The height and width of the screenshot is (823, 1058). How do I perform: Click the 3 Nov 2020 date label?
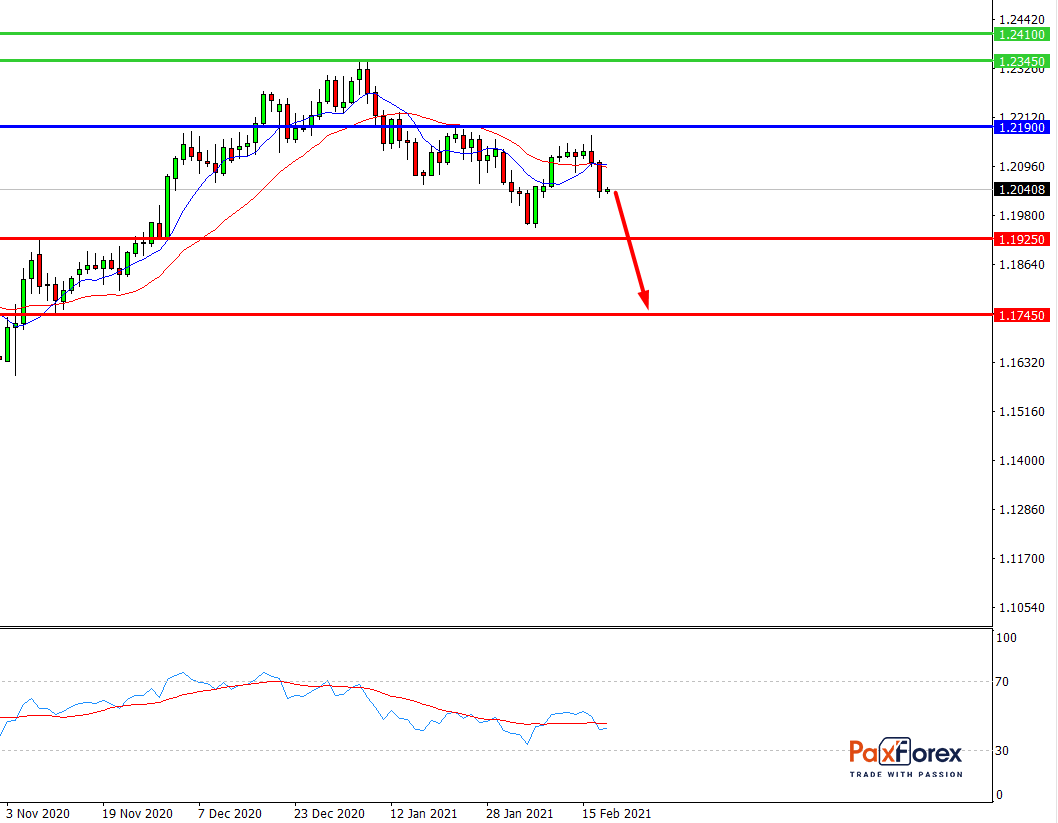(38, 814)
